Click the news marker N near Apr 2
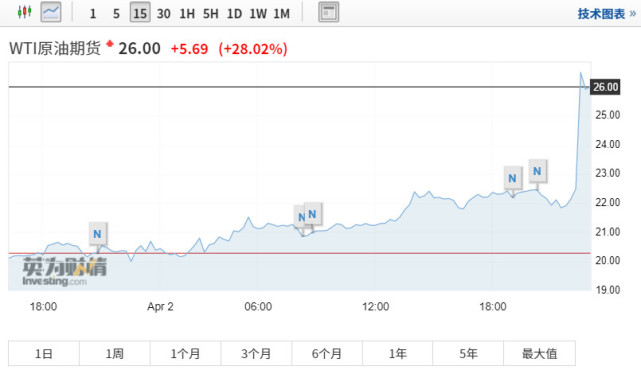This screenshot has height=374, width=641. 98,234
